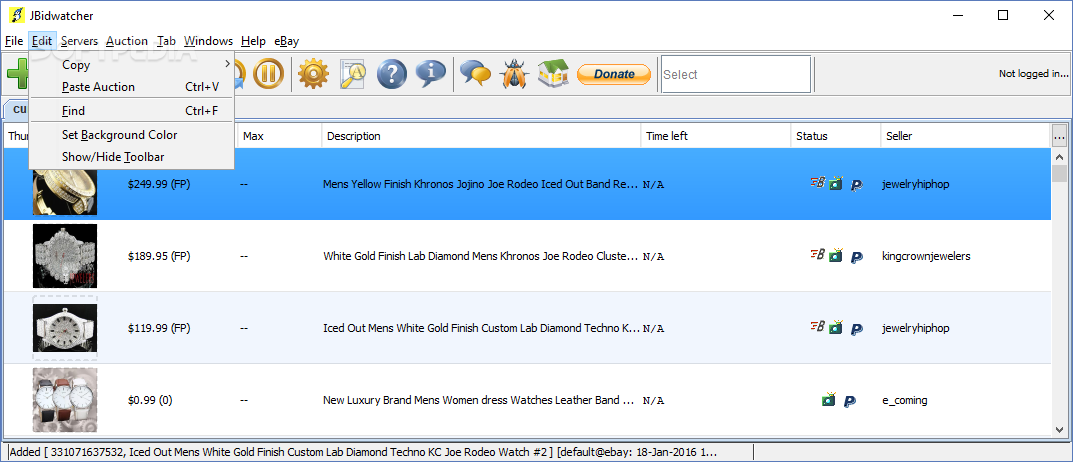1073x462 pixels.
Task: Click the PayPal icon in $119.99 row
Action: [856, 329]
